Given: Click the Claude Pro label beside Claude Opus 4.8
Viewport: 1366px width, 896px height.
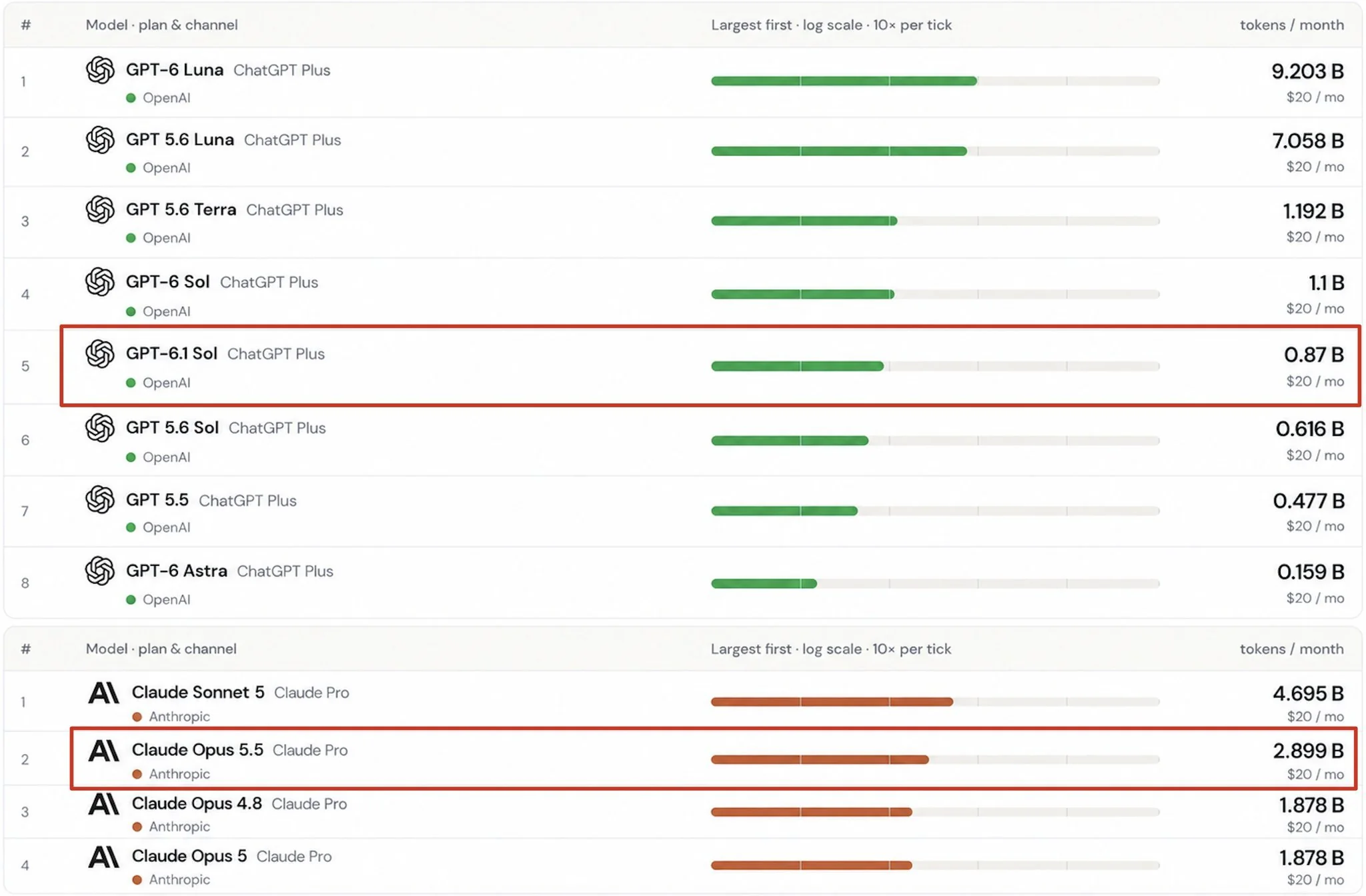Looking at the screenshot, I should point(309,804).
